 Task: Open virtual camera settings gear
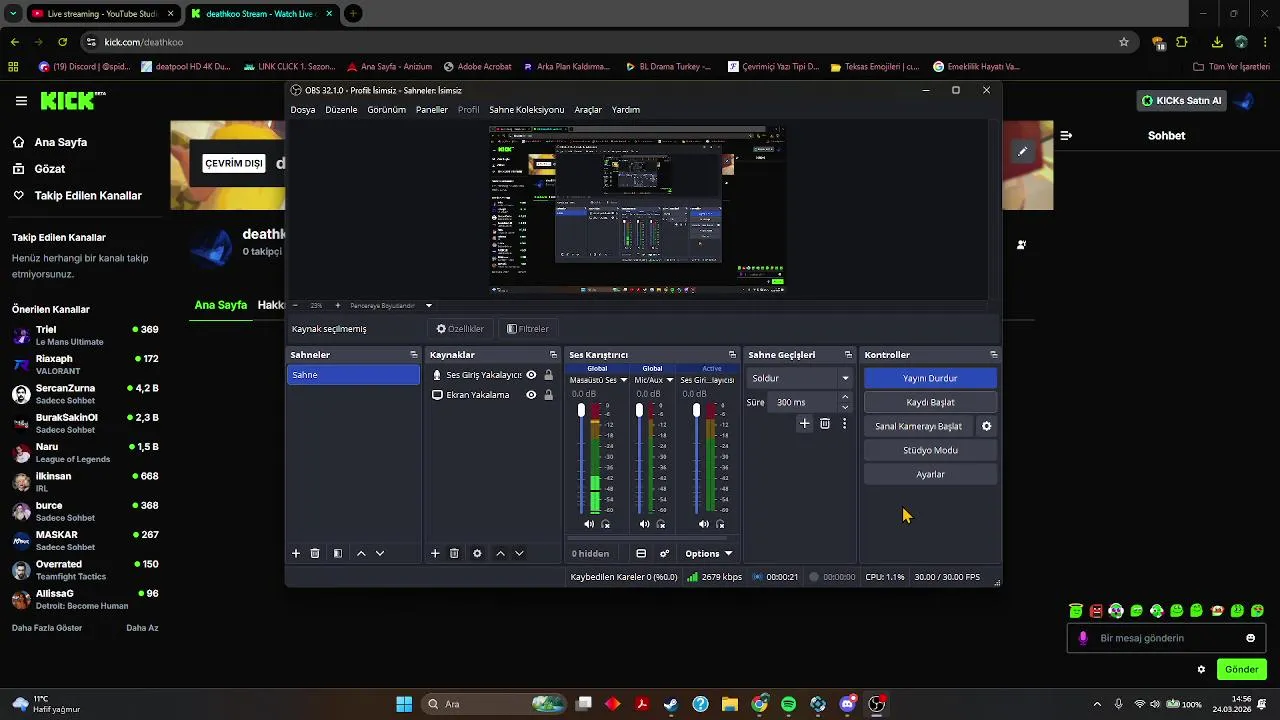point(987,426)
